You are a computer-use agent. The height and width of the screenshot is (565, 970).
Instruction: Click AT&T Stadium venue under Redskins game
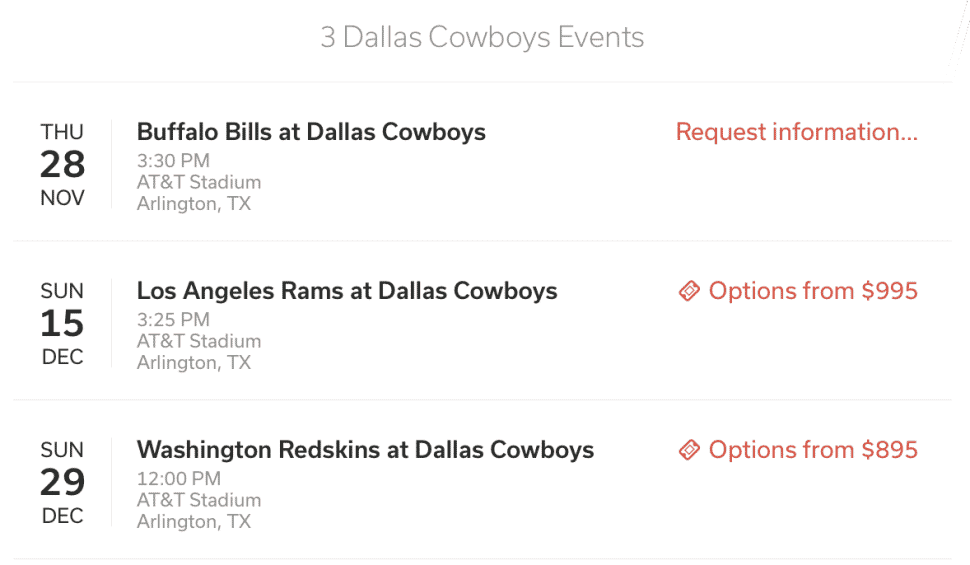point(199,500)
